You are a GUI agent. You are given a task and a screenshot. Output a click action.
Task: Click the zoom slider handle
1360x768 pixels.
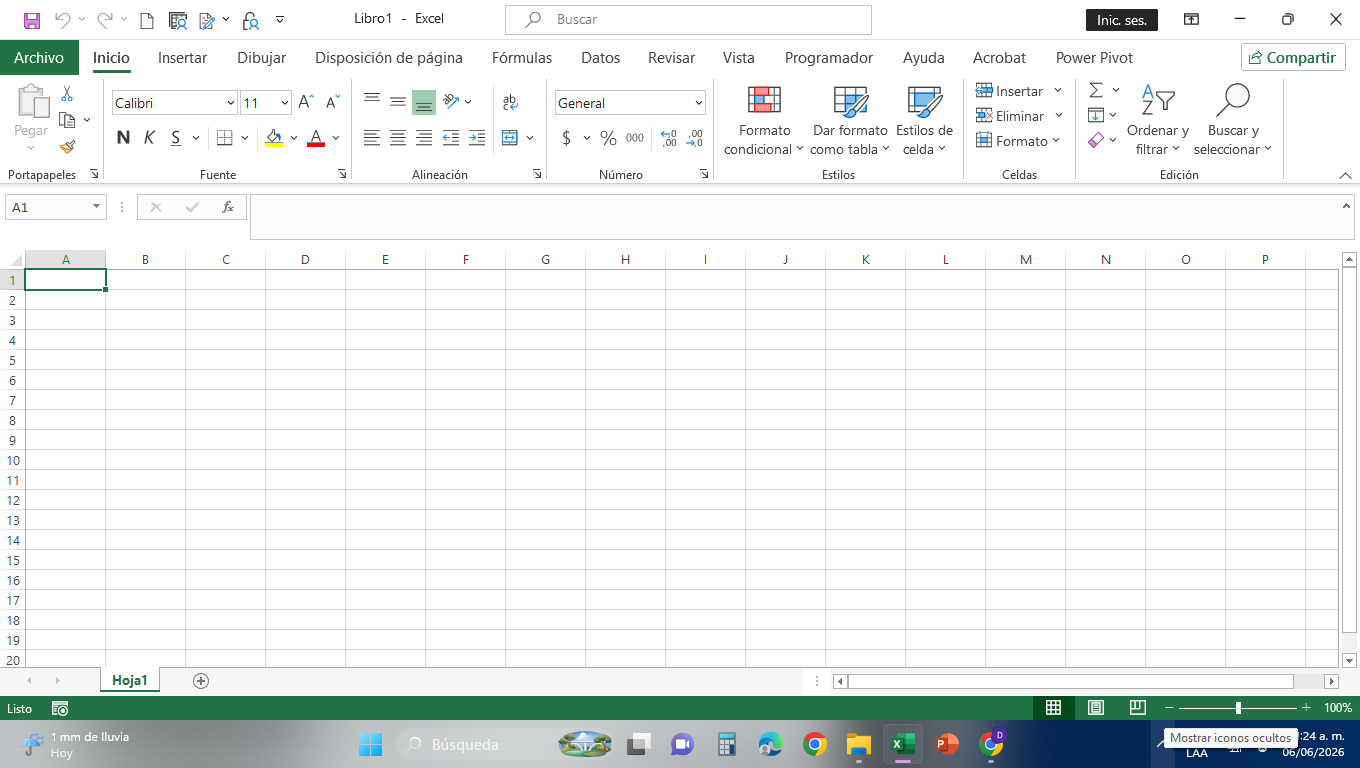point(1238,707)
